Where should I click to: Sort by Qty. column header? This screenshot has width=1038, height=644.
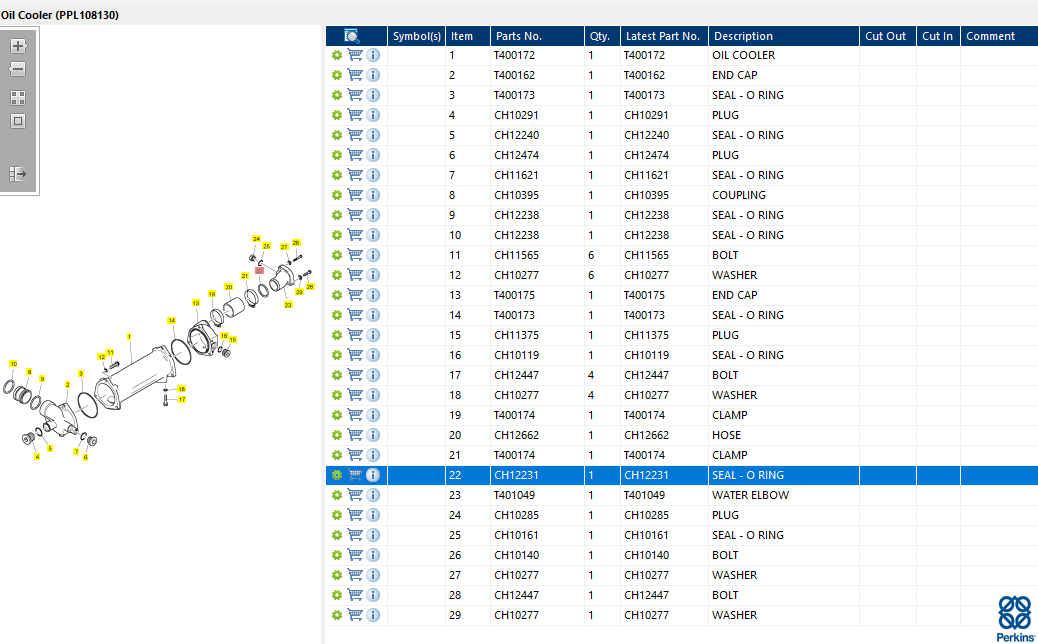click(x=602, y=36)
